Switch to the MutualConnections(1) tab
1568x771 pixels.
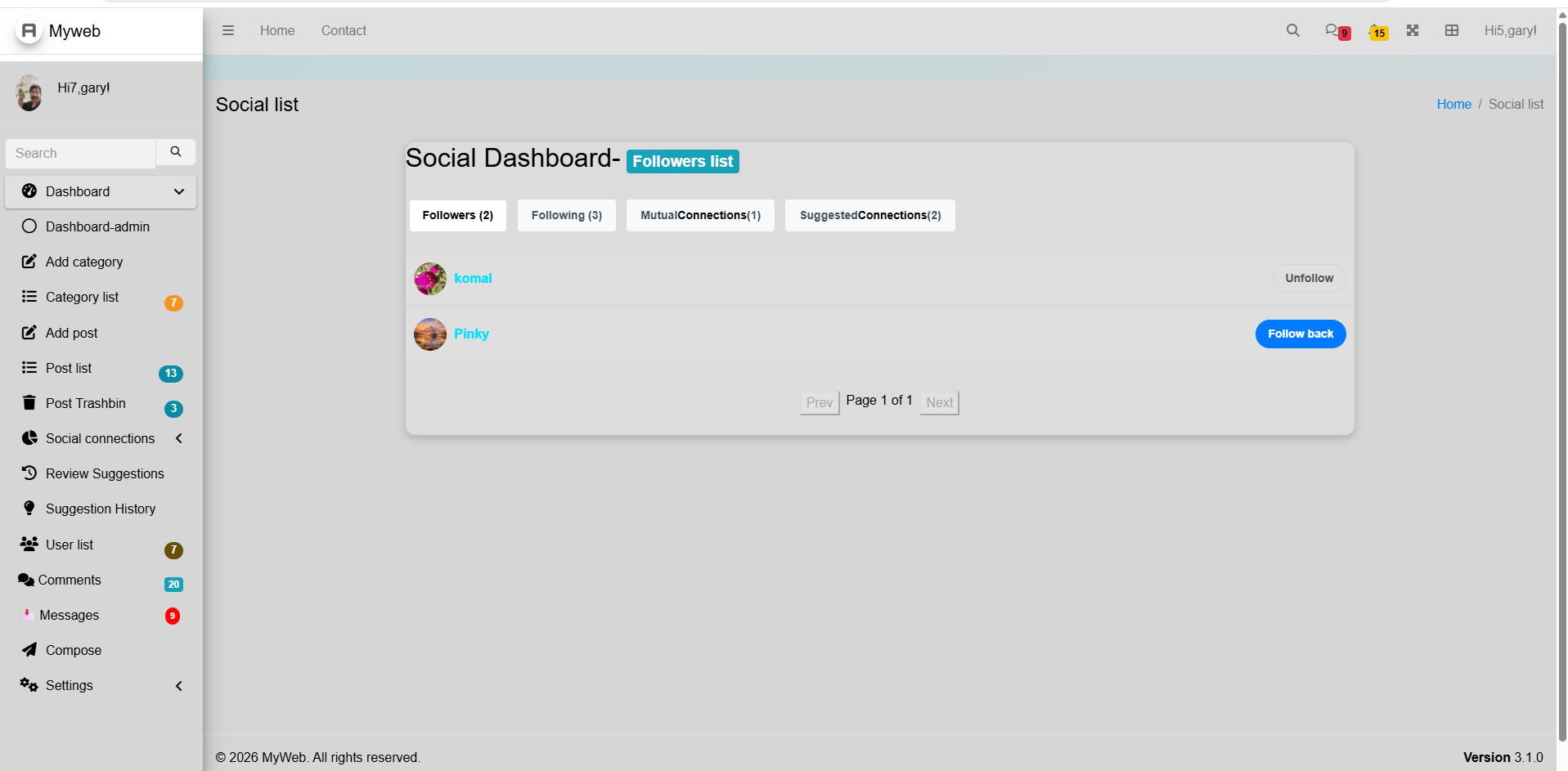tap(700, 215)
